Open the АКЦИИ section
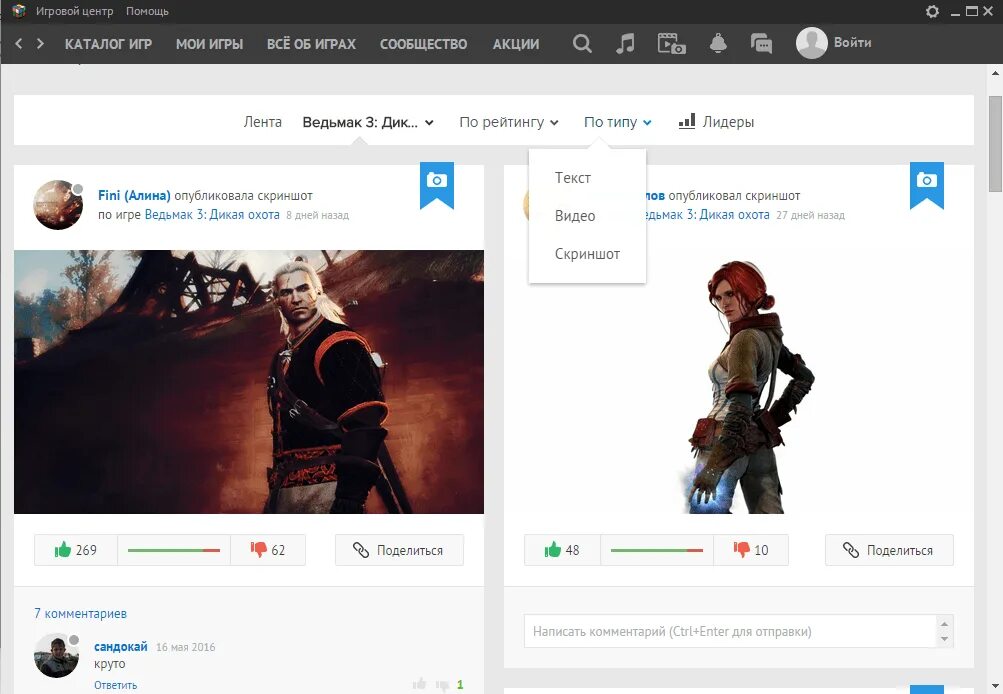Viewport: 1003px width, 694px height. coord(516,44)
